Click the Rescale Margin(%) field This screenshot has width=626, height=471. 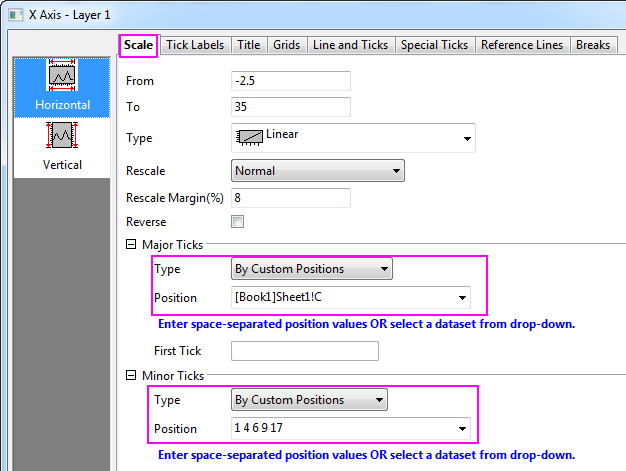290,197
